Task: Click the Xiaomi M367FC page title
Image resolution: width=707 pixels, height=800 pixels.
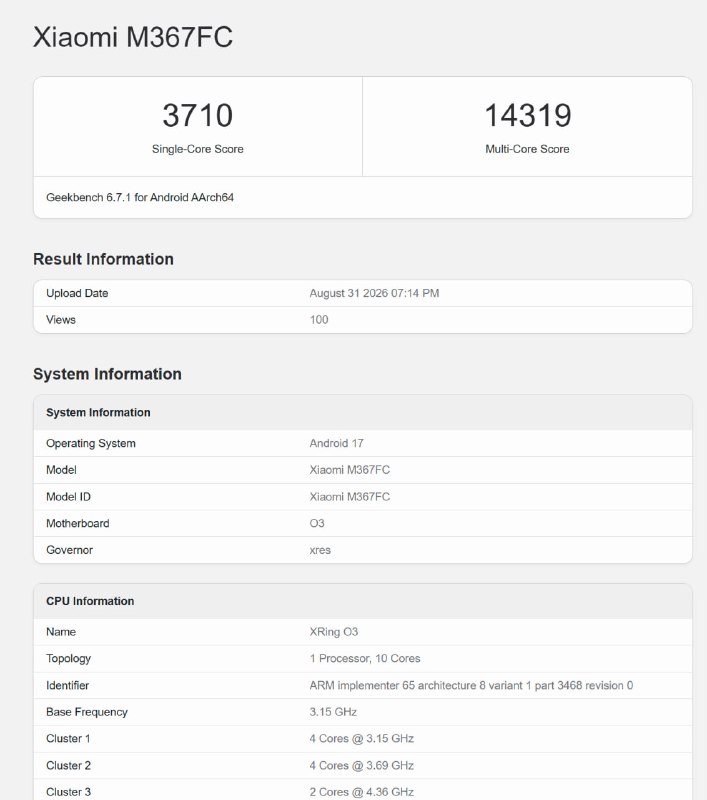Action: [x=133, y=37]
